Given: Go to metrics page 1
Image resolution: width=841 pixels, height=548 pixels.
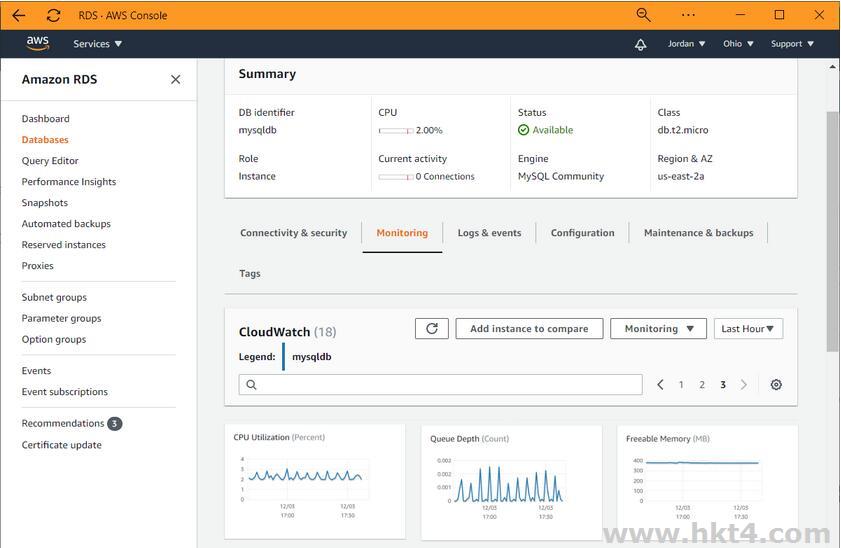Looking at the screenshot, I should pyautogui.click(x=681, y=384).
